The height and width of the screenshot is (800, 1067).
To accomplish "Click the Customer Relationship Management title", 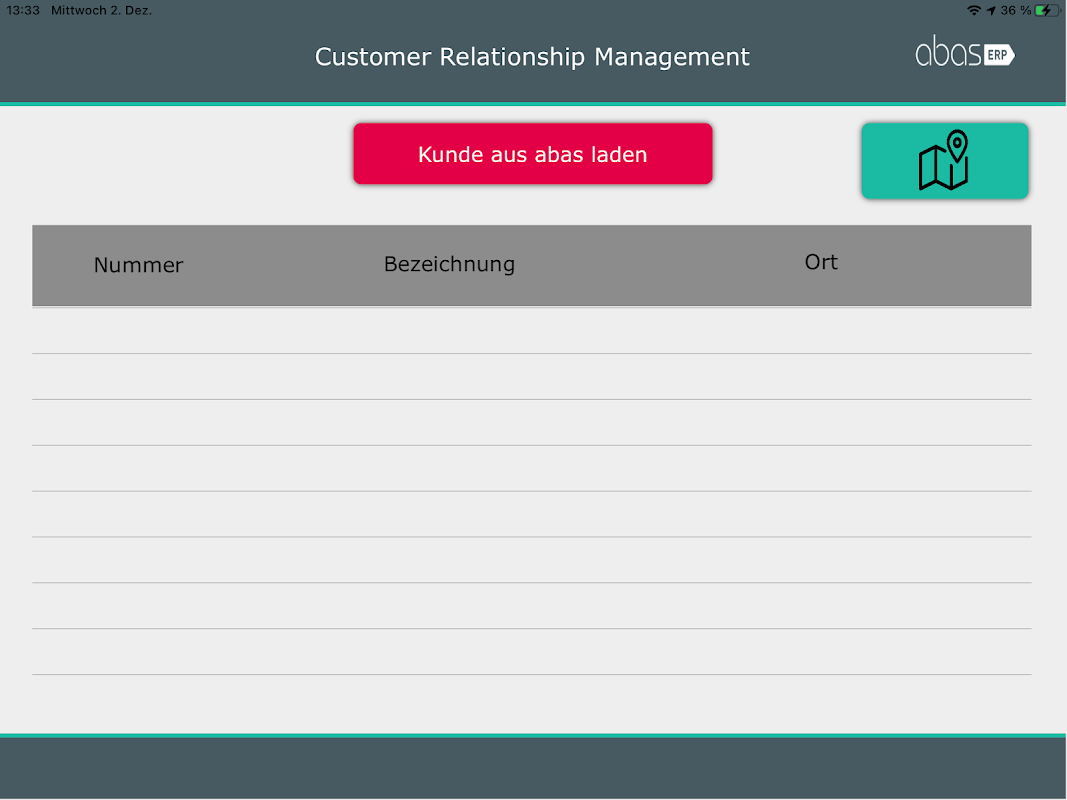I will 532,56.
